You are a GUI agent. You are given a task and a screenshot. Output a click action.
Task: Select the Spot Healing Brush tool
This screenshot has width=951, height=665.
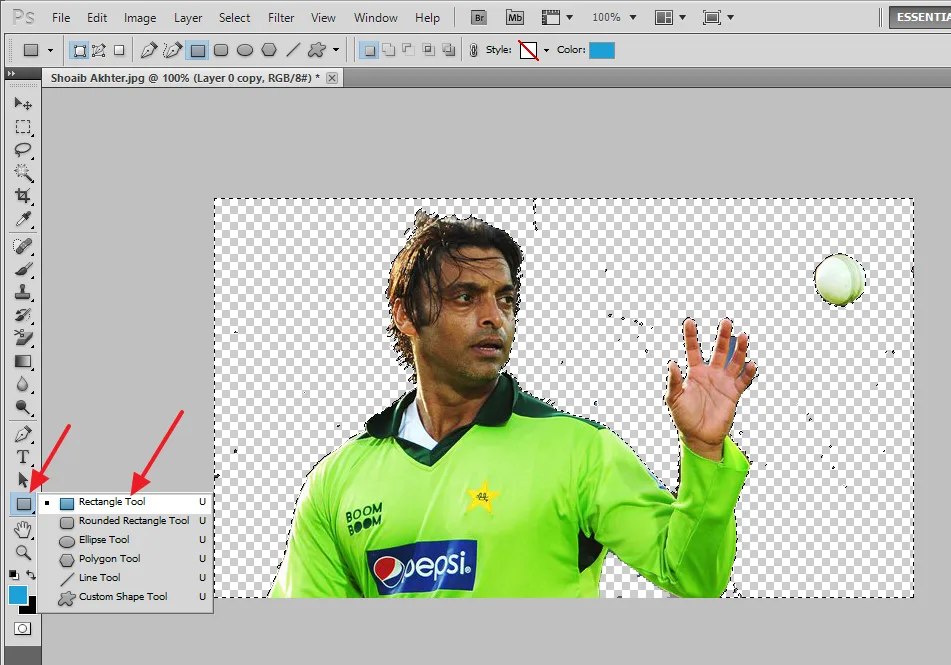(23, 246)
